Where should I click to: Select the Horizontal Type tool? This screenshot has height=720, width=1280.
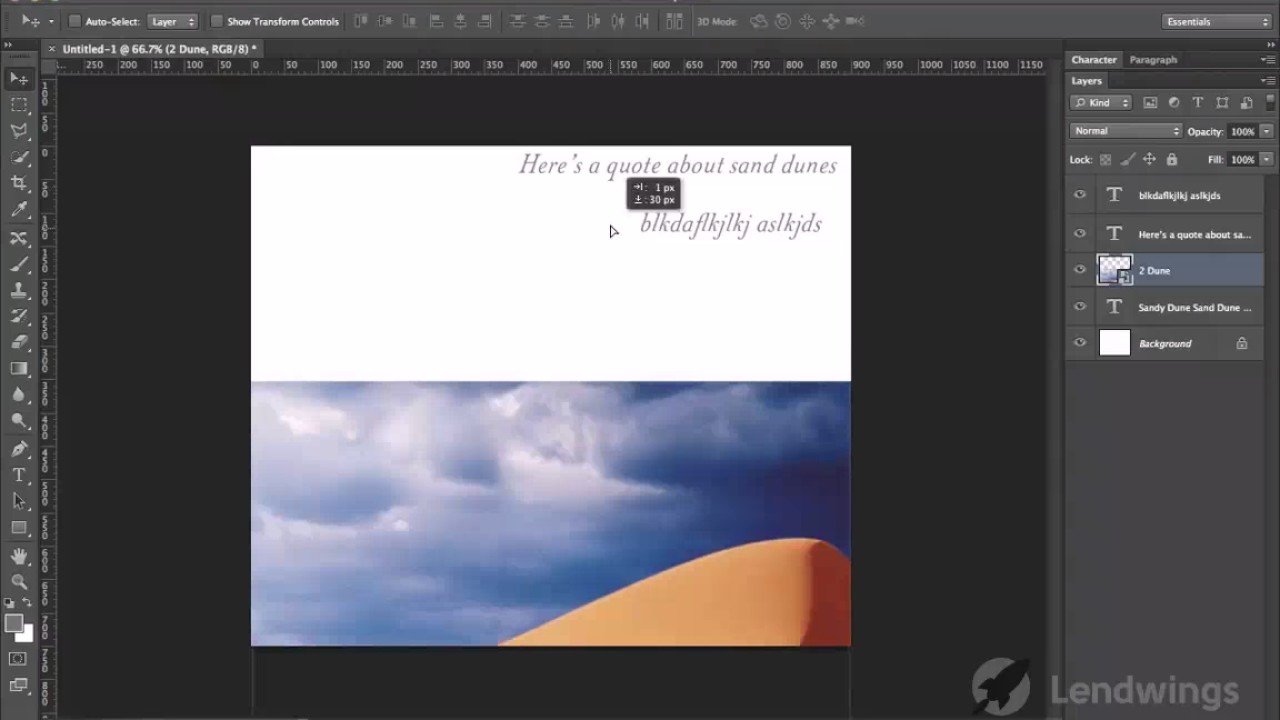tap(19, 475)
